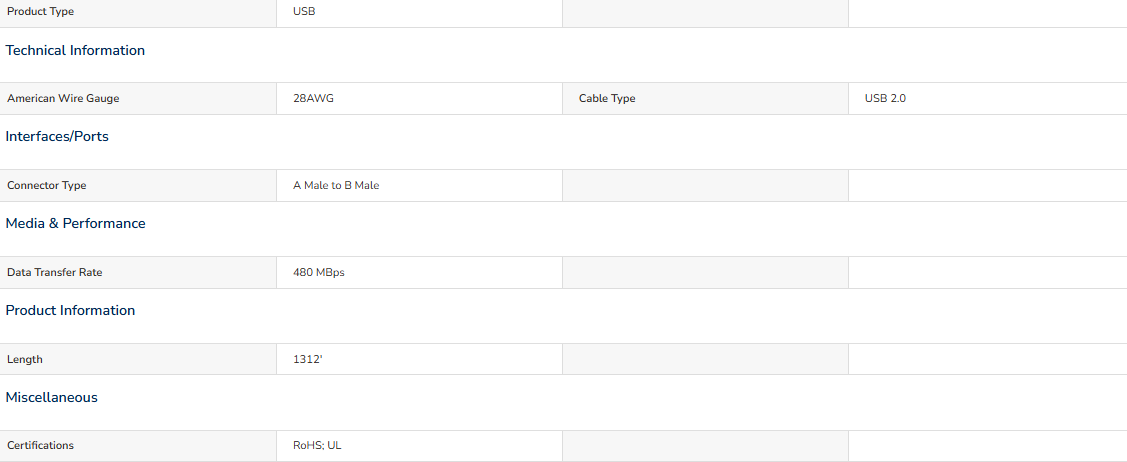Click the Length label cell
Screen dimensions: 1127x462
click(138, 359)
